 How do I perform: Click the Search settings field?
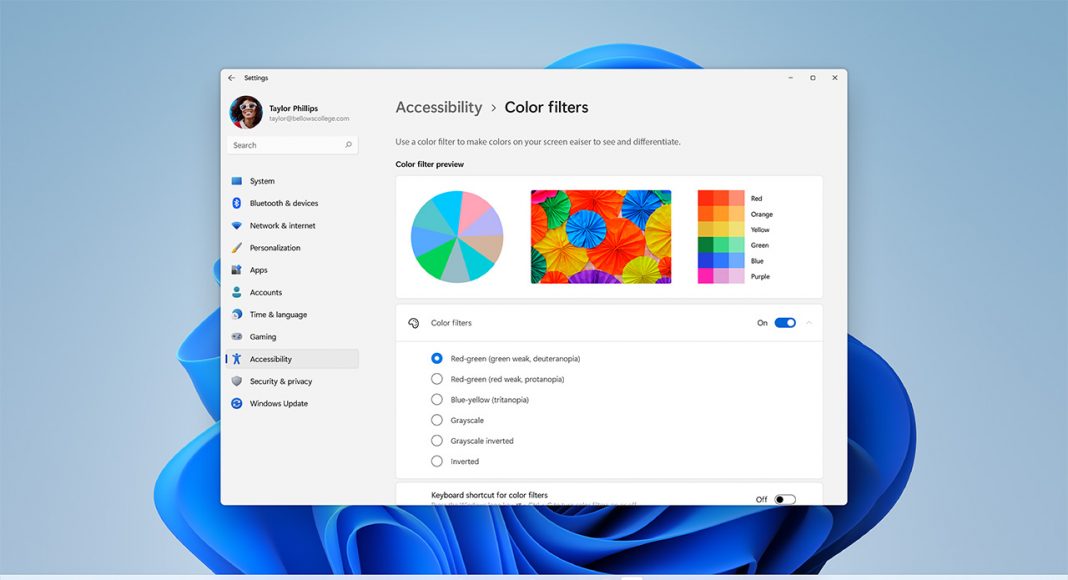(x=292, y=145)
